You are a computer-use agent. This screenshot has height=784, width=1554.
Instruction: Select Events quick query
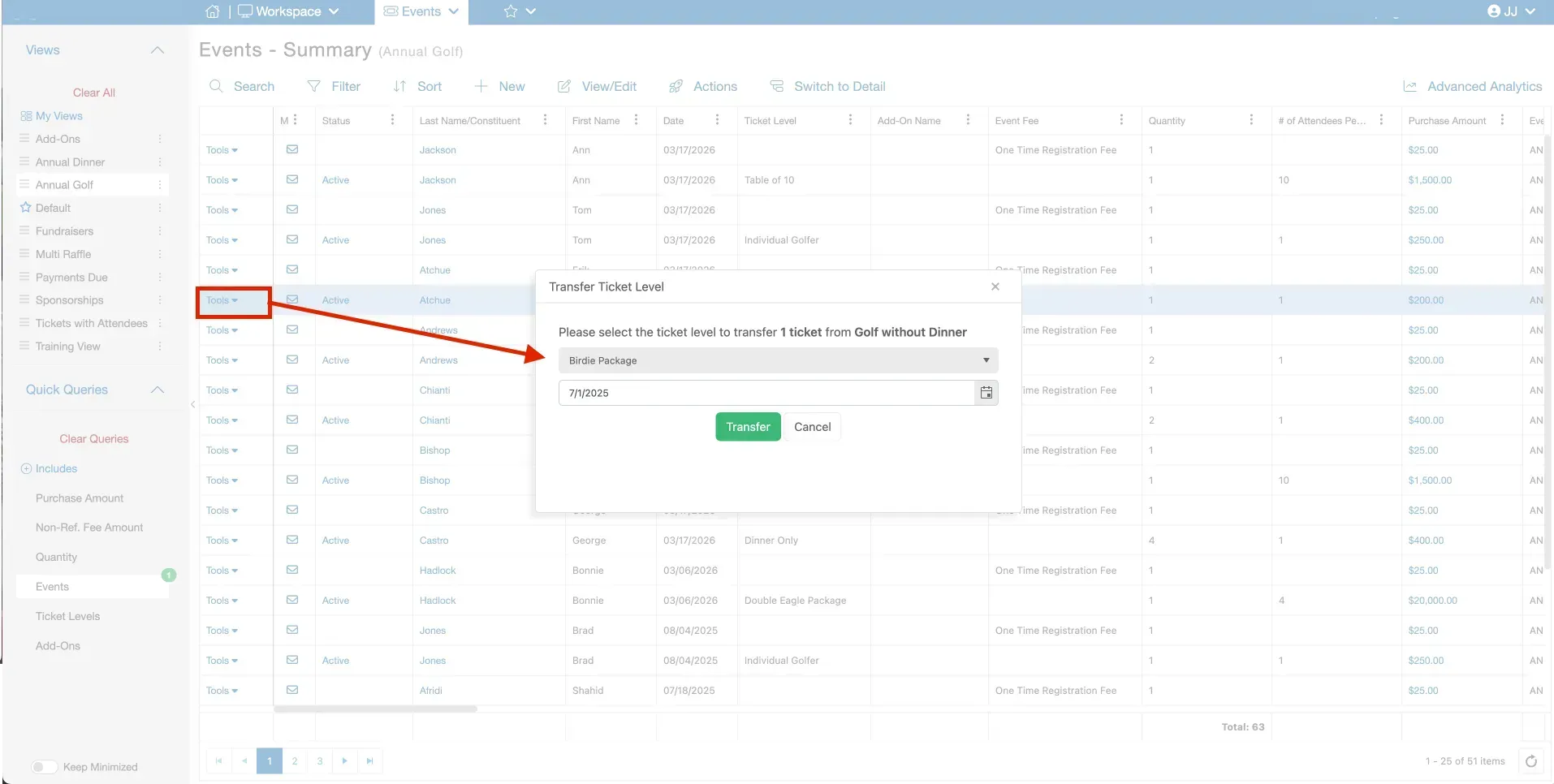tap(52, 587)
